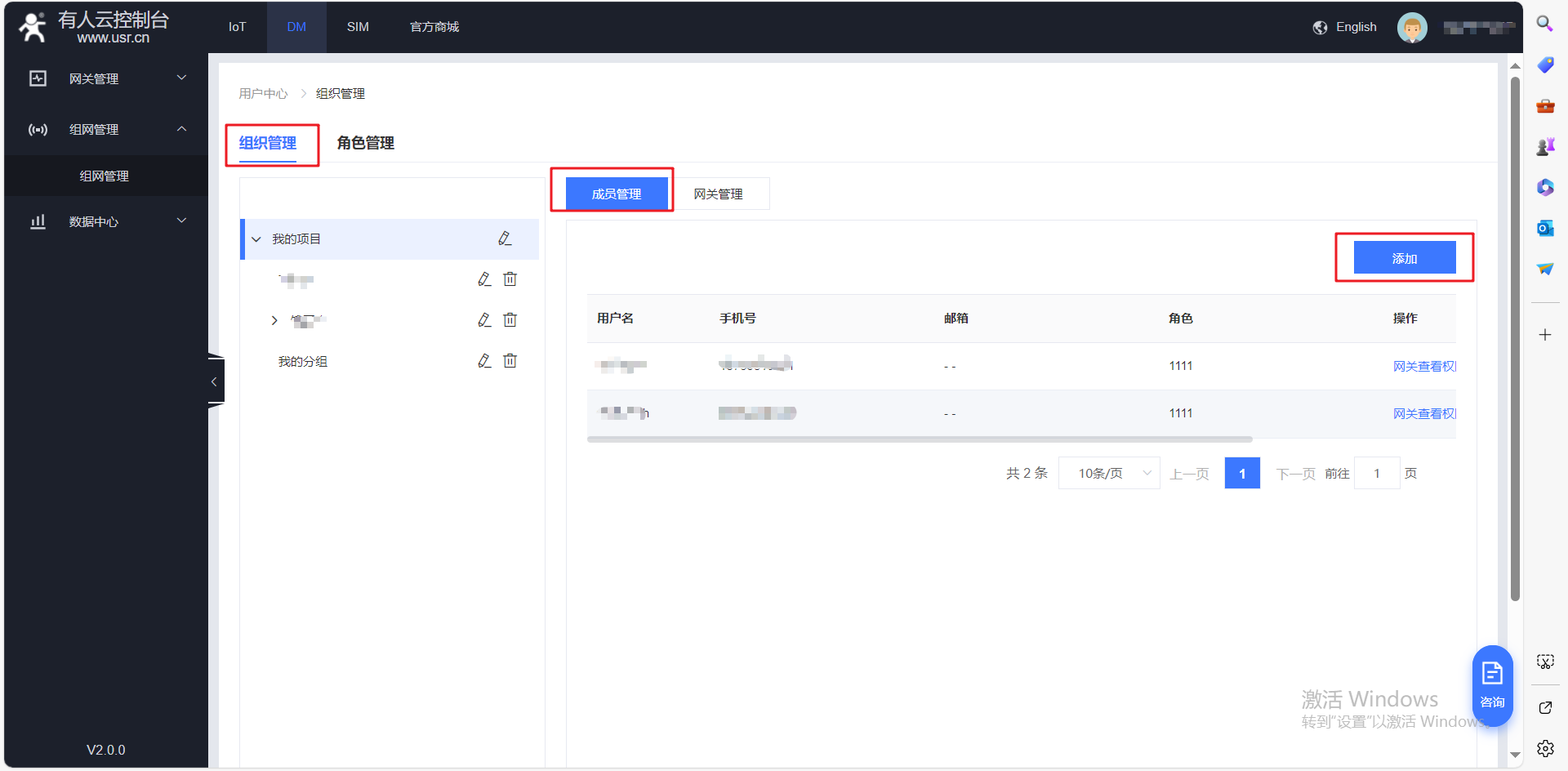Viewport: 1568px width, 771px height.
Task: Open the 10条/页 page size dropdown
Action: [x=1108, y=474]
